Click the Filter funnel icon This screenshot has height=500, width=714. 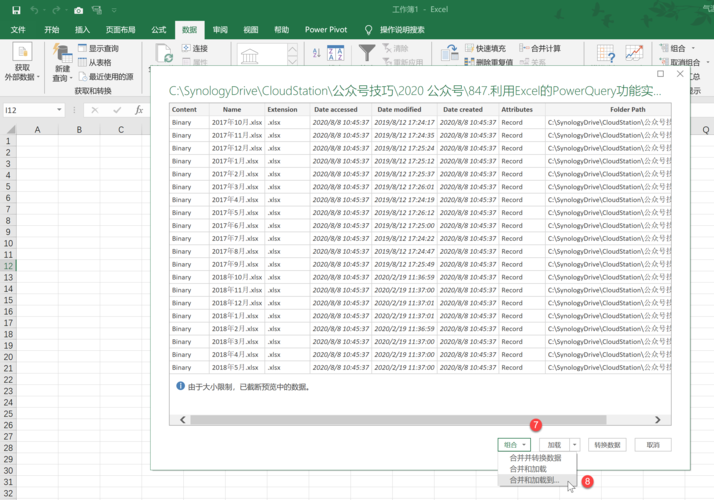coord(367,53)
